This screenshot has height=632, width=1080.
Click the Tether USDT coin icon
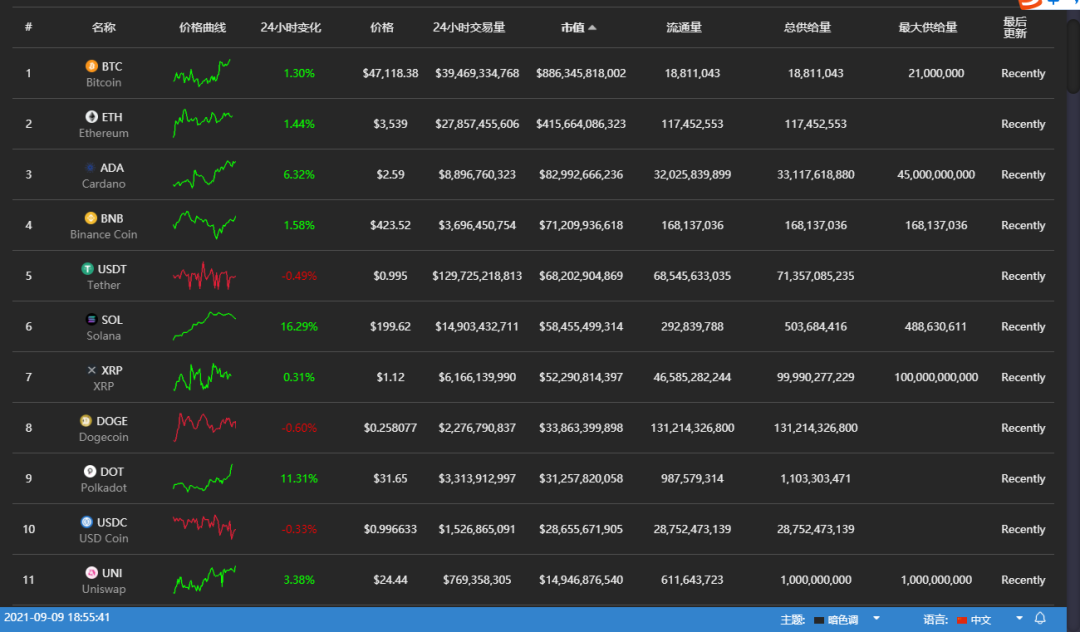click(x=87, y=269)
